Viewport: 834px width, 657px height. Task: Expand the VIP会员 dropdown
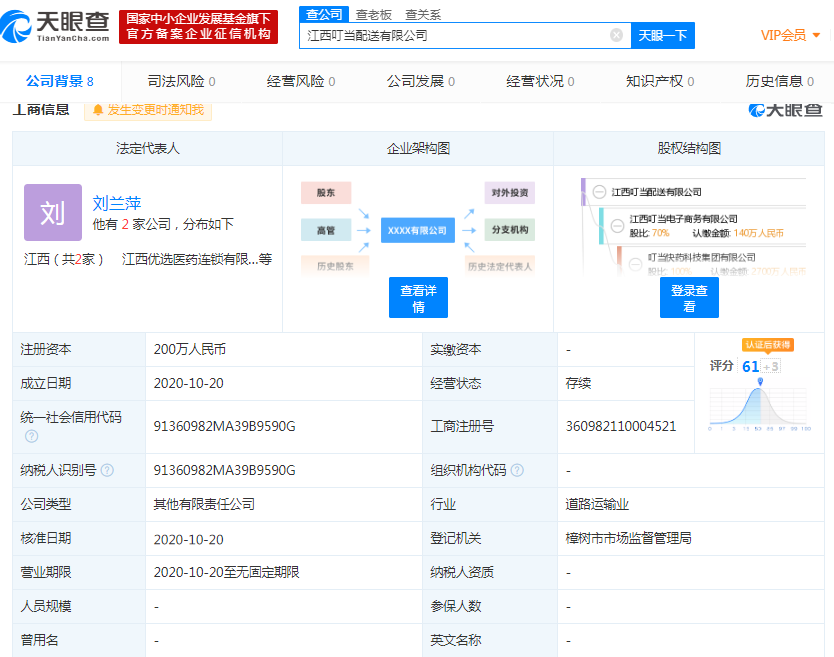[x=790, y=36]
